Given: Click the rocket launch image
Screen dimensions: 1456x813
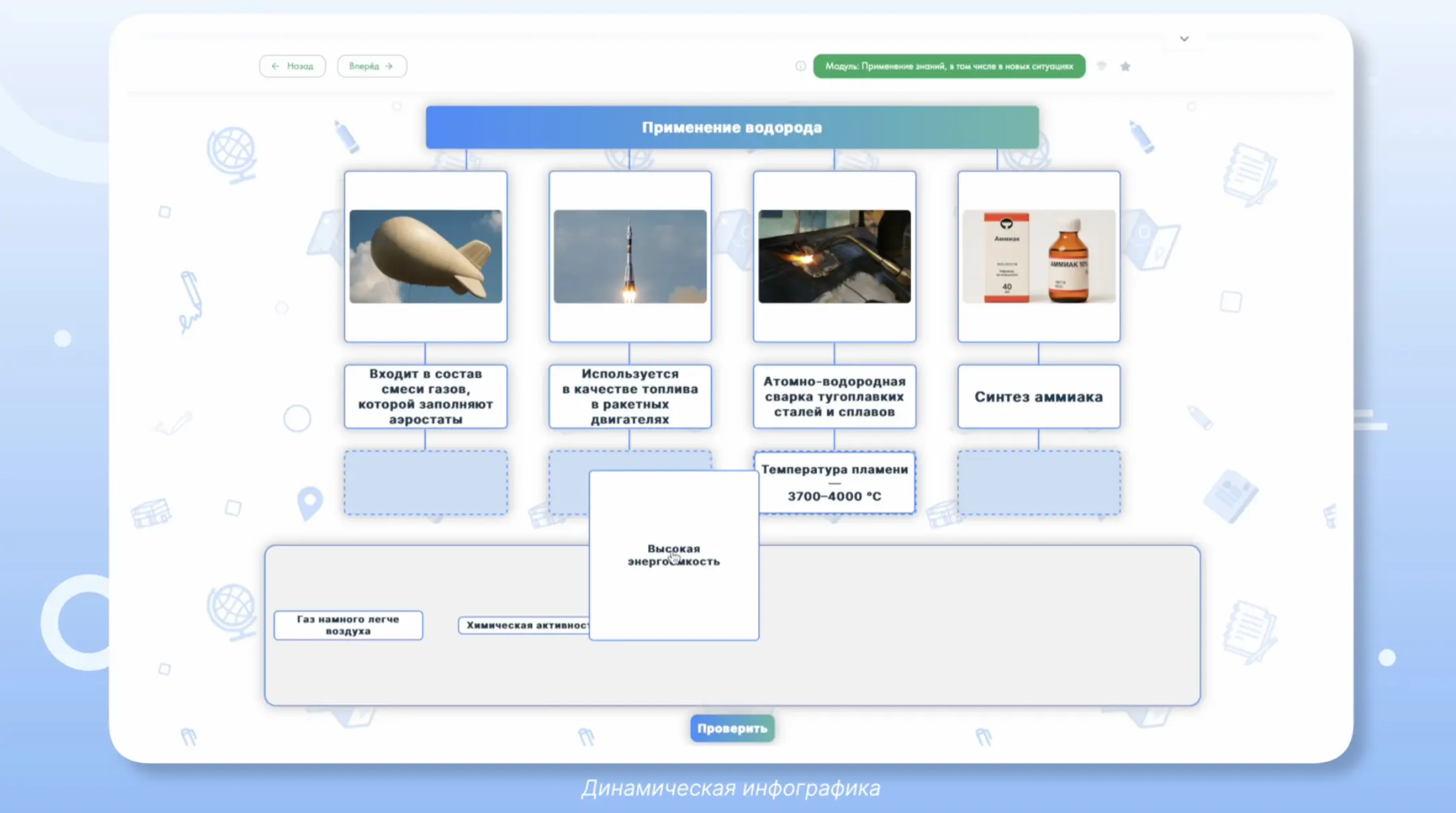Looking at the screenshot, I should [x=630, y=256].
